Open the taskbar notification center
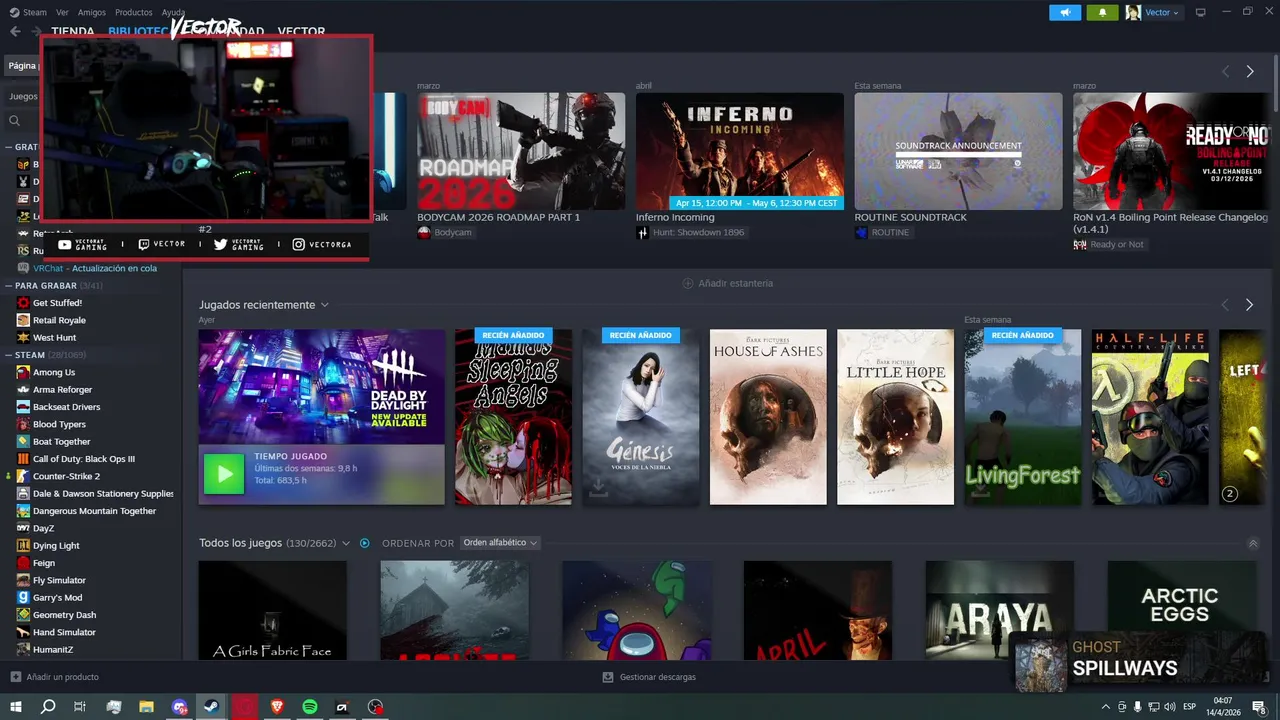Image resolution: width=1280 pixels, height=720 pixels. coord(1260,707)
